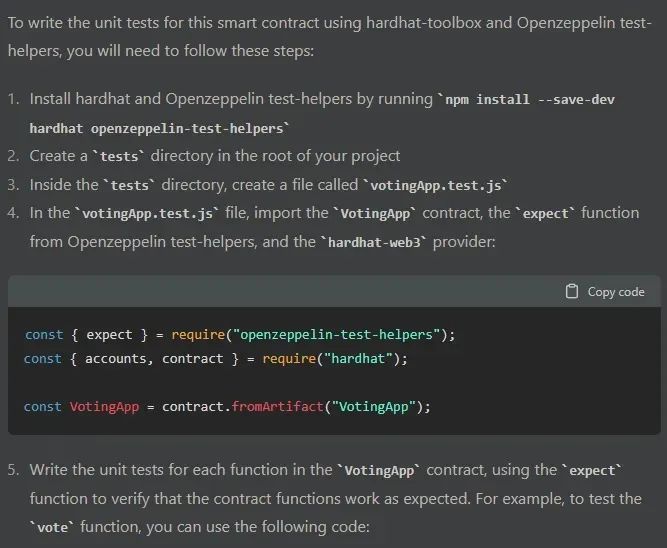
Task: Click 'votingApp.test.js' code in step 3
Action: 436,186
